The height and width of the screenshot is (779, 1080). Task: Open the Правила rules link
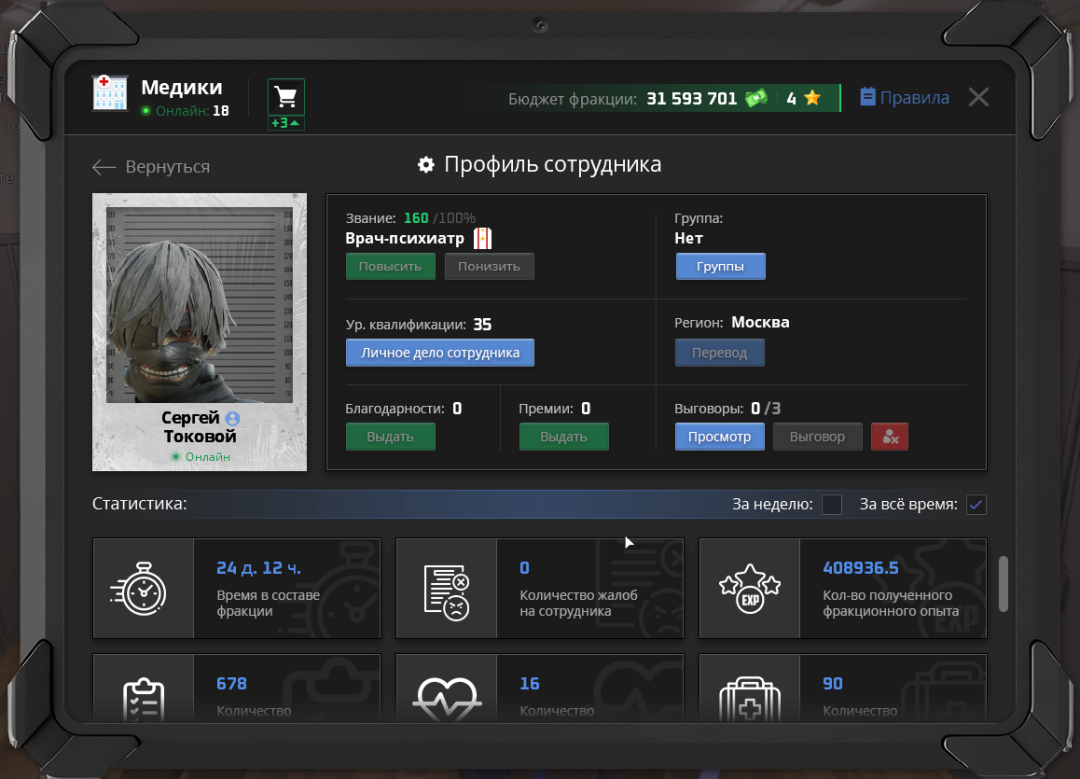click(x=904, y=97)
